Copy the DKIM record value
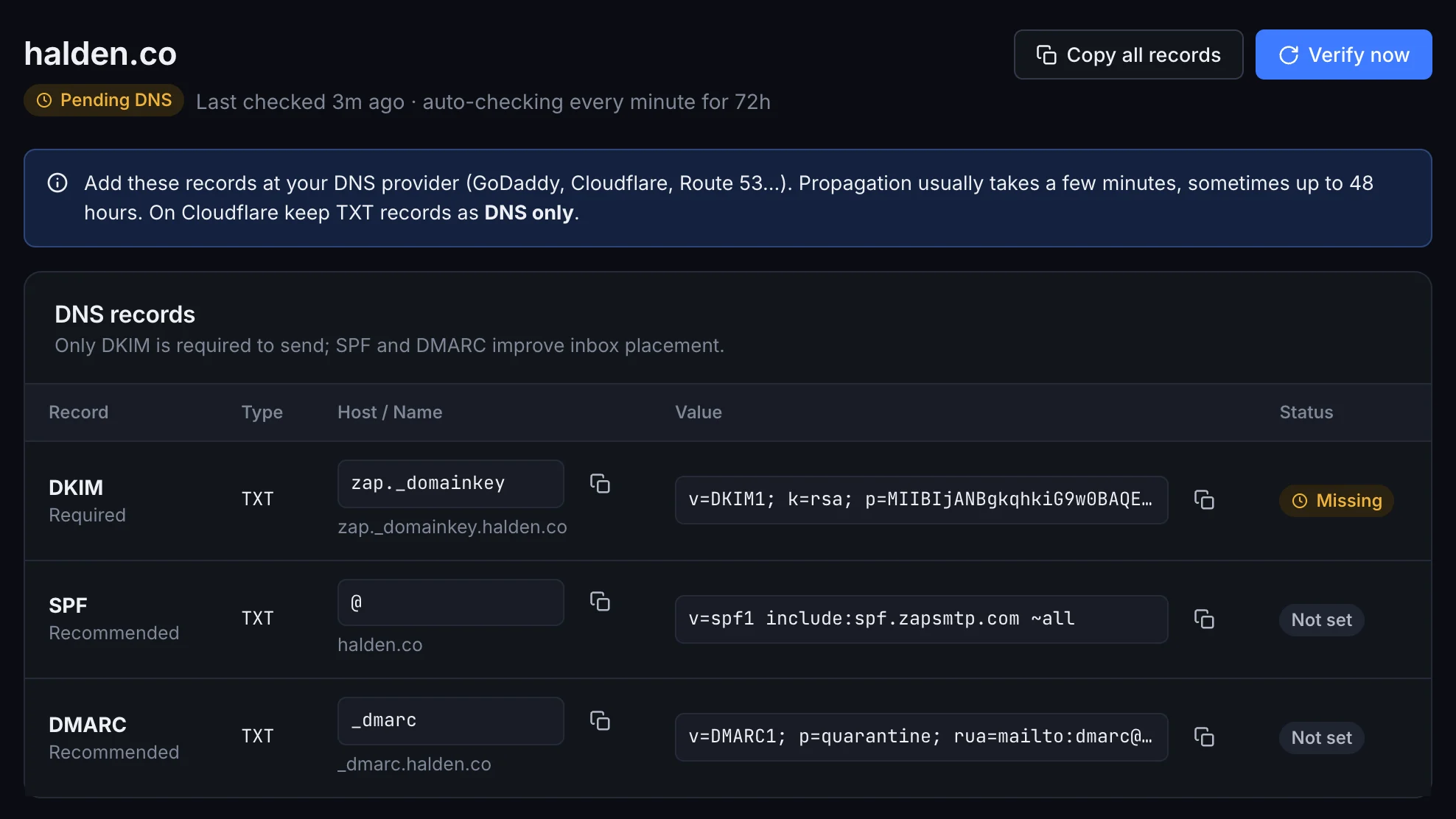 (1204, 500)
